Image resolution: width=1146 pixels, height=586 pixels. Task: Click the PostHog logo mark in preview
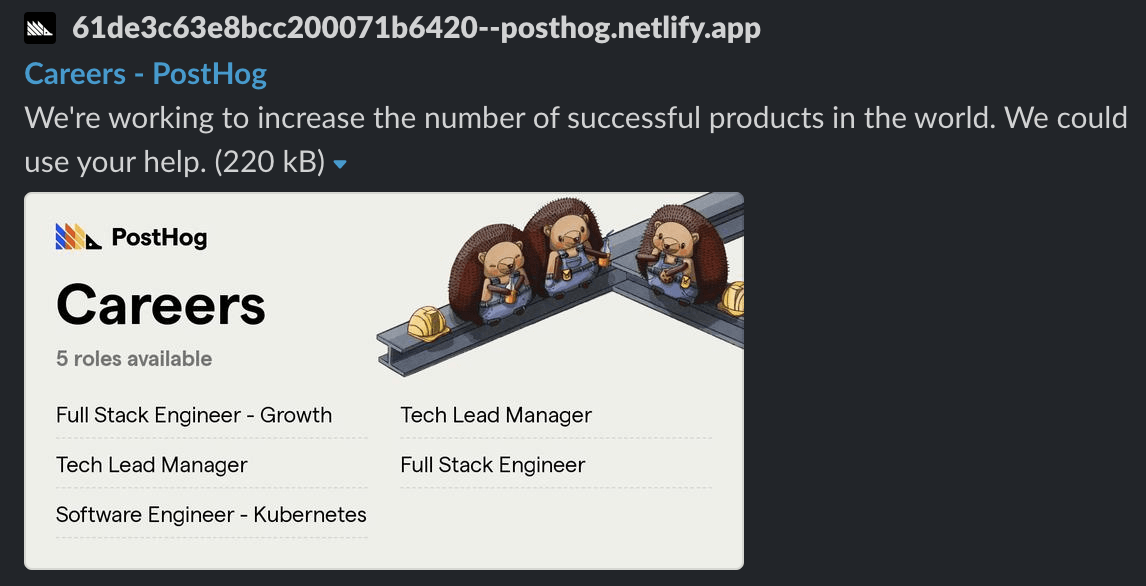(78, 237)
